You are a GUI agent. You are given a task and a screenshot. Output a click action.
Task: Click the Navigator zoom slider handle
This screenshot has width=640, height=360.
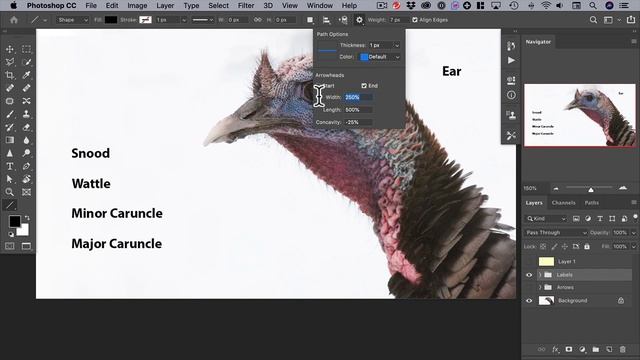(591, 190)
